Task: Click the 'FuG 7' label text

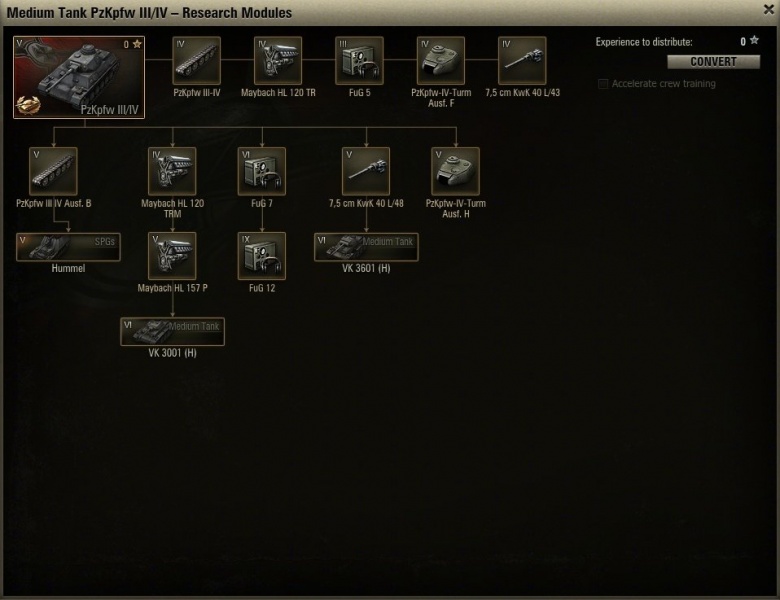Action: 262,203
